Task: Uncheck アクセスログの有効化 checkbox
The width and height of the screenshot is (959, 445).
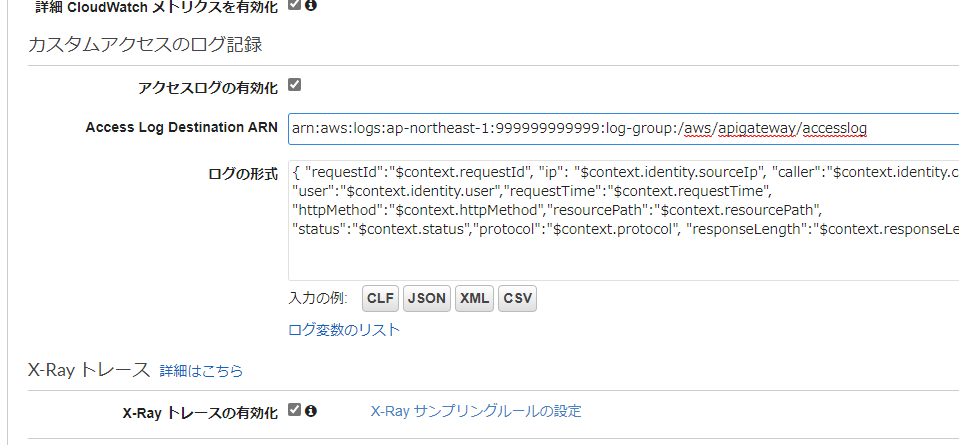Action: (x=294, y=84)
